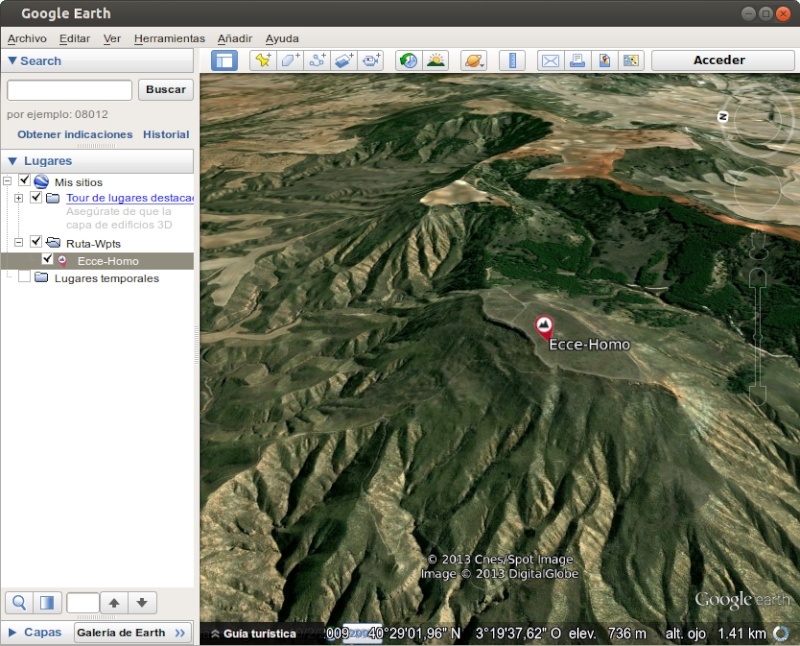Screen dimensions: 800x646
Task: Click the move joystick control
Action: (758, 190)
